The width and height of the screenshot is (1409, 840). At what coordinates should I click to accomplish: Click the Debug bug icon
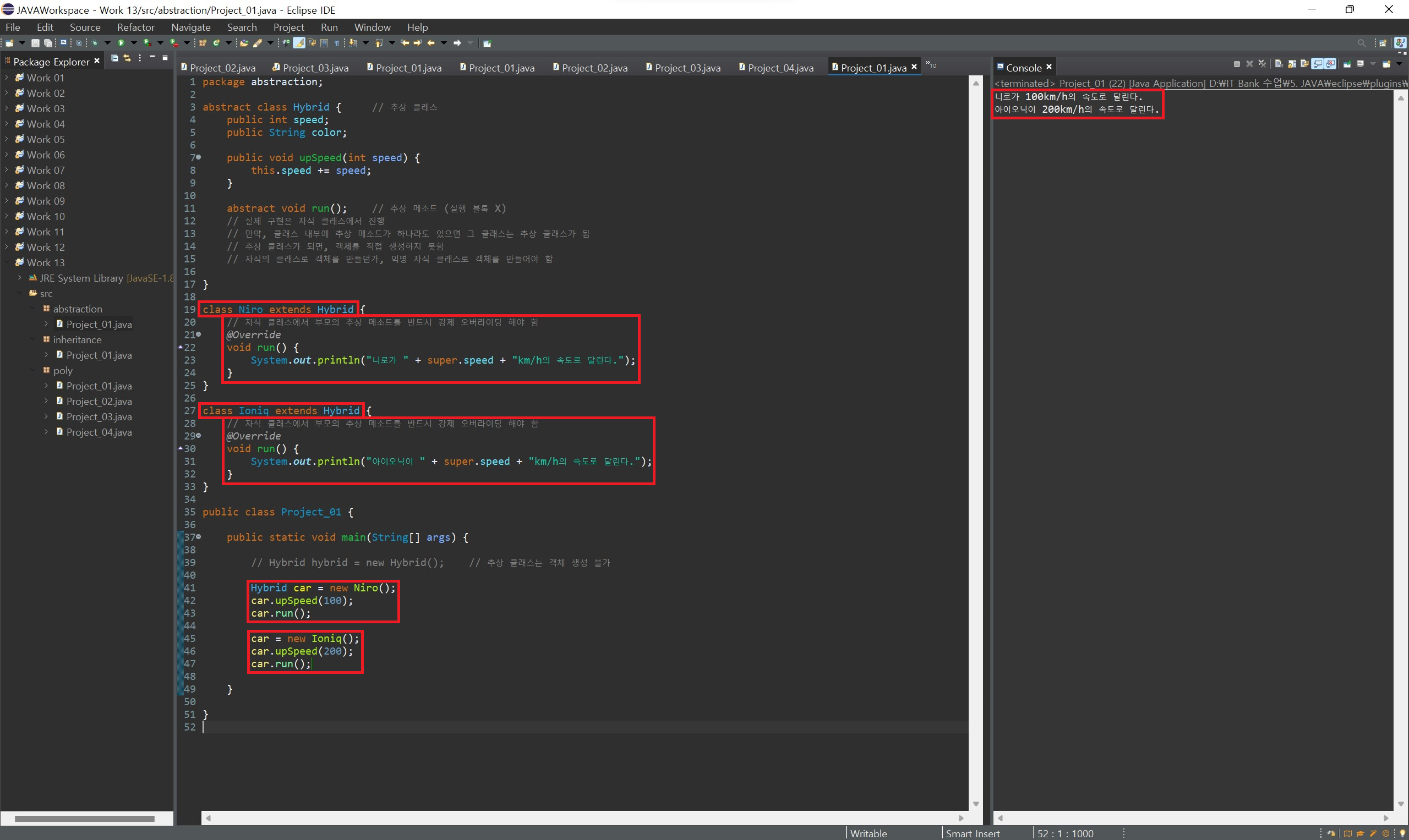click(95, 43)
